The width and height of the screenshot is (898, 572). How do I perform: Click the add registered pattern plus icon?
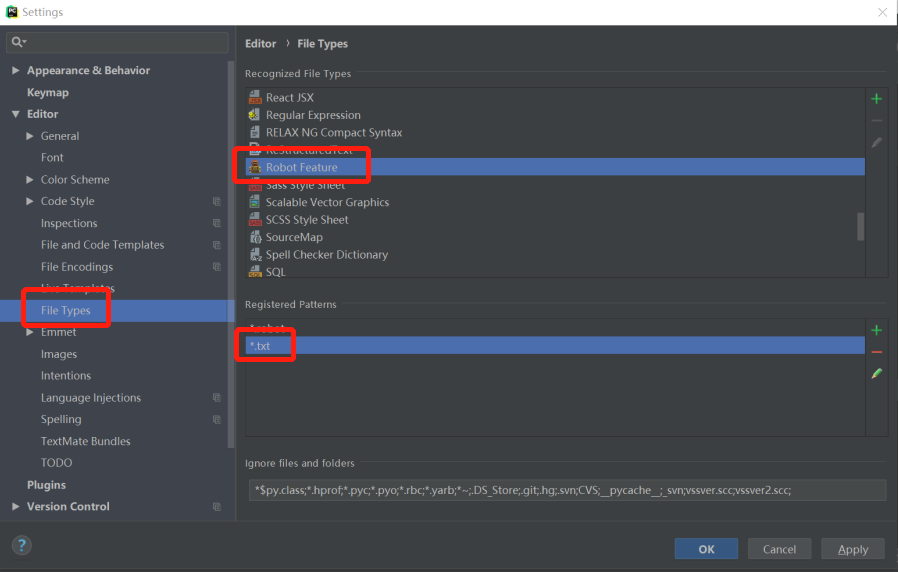click(x=876, y=330)
